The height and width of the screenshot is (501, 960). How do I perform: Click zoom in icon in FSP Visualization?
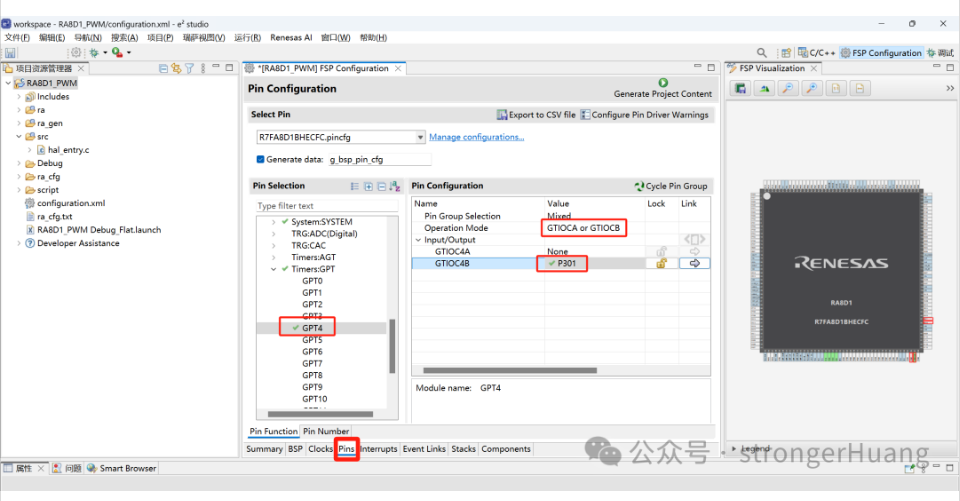pyautogui.click(x=812, y=89)
